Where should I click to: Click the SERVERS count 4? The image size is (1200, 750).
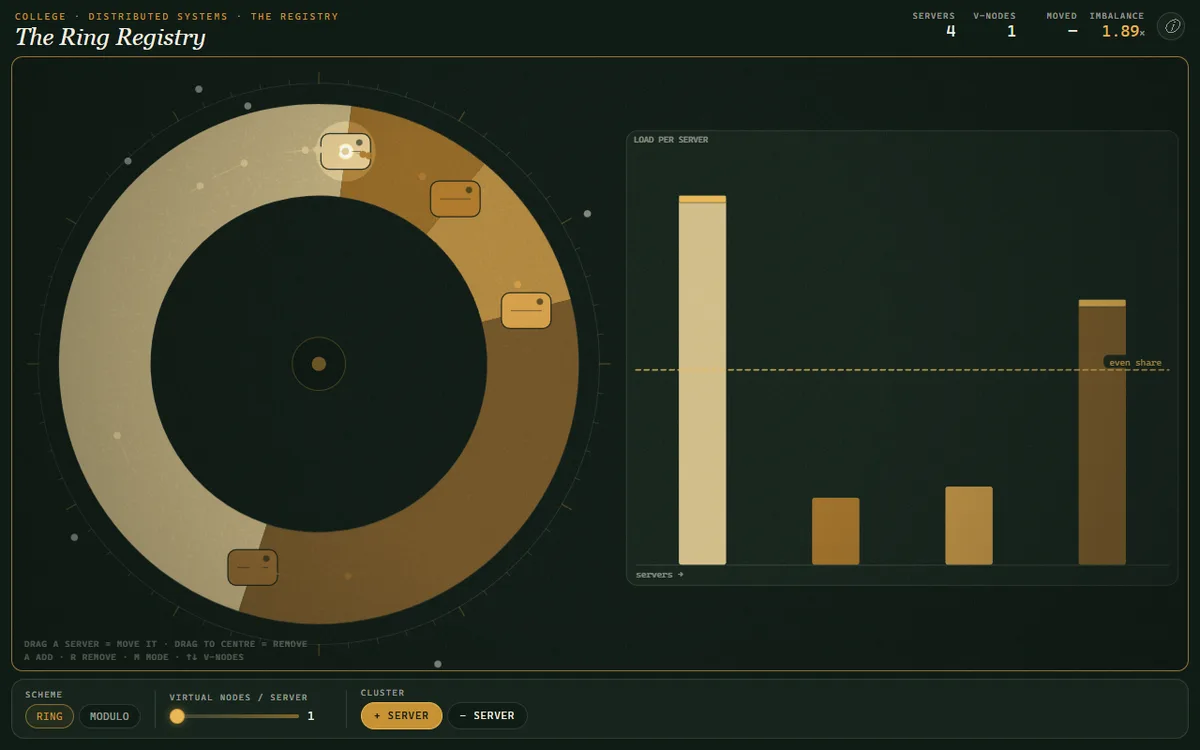pyautogui.click(x=951, y=31)
